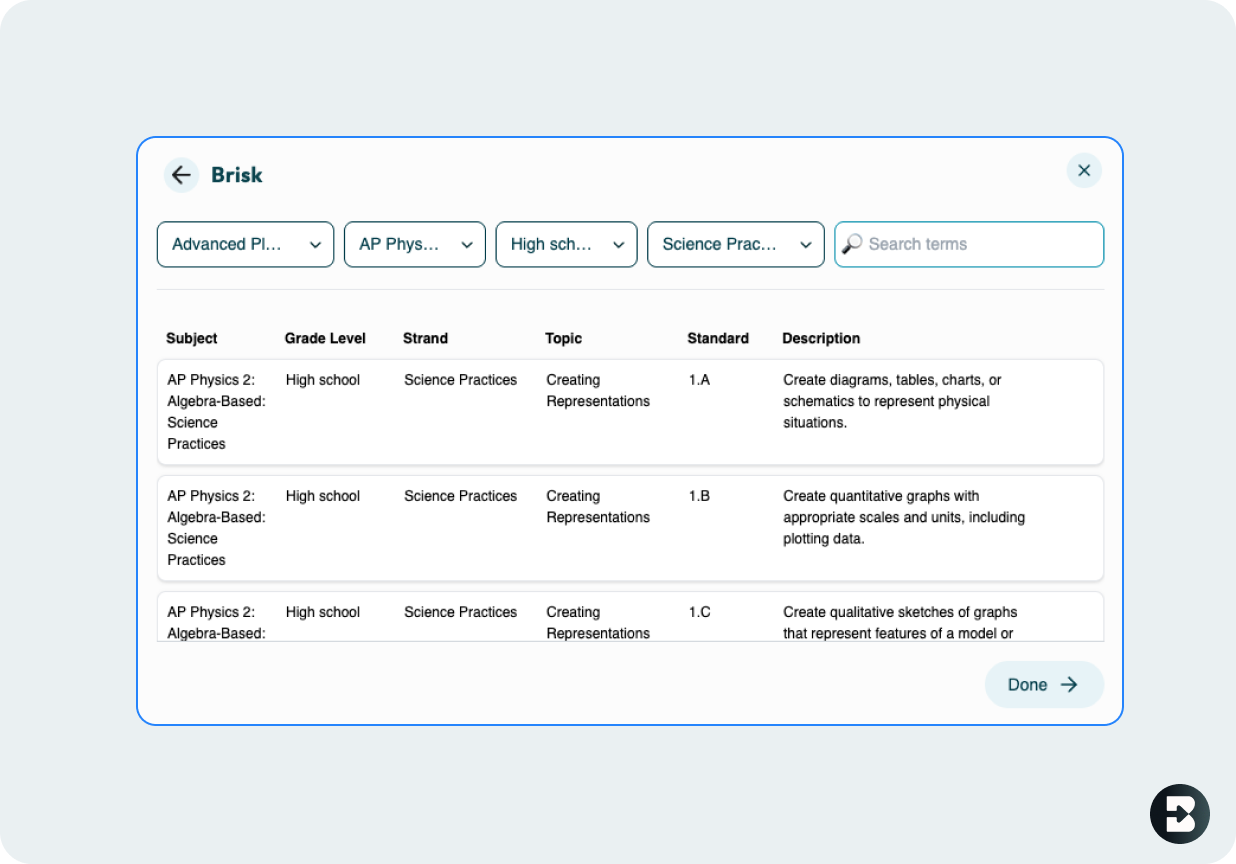Click the Strand column header
The width and height of the screenshot is (1236, 864).
point(426,338)
